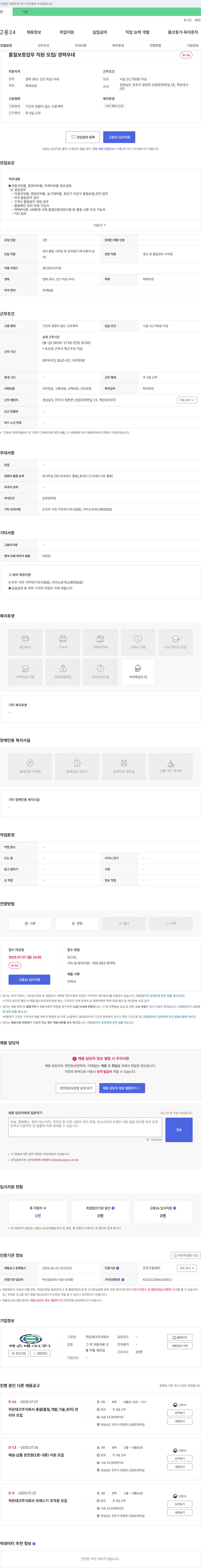Click the 차량유지비 welfare icon
Image resolution: width=201 pixels, height=1568 pixels.
[x=100, y=642]
